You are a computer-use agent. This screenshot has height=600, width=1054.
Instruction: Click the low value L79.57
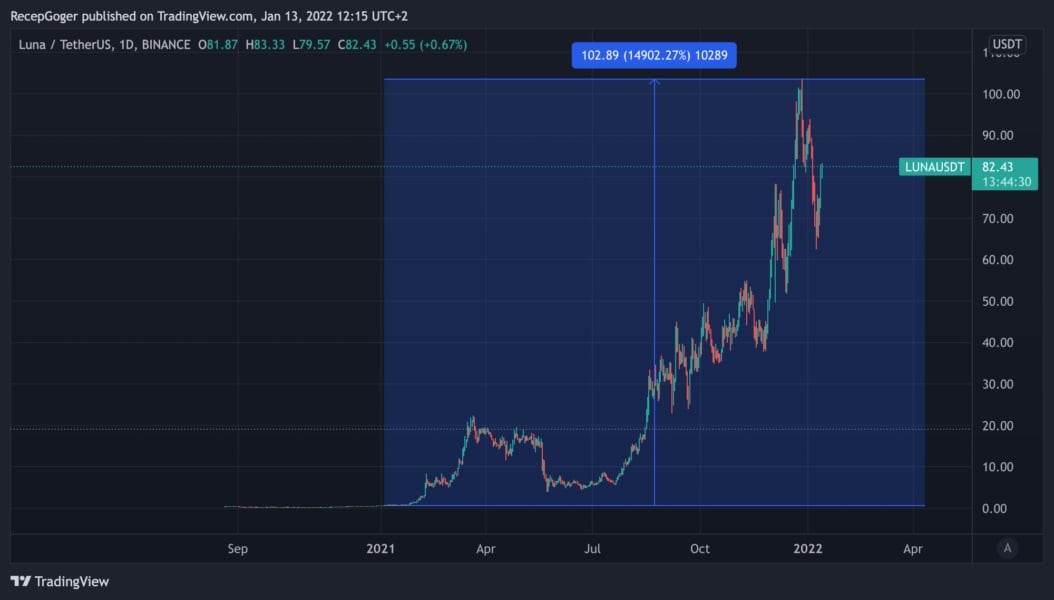pyautogui.click(x=311, y=45)
